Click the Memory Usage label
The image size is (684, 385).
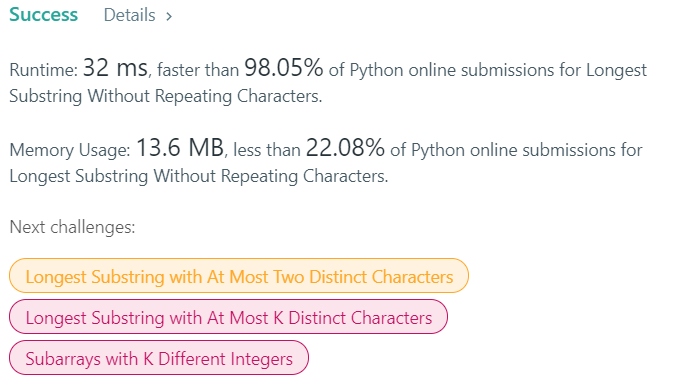(x=70, y=150)
